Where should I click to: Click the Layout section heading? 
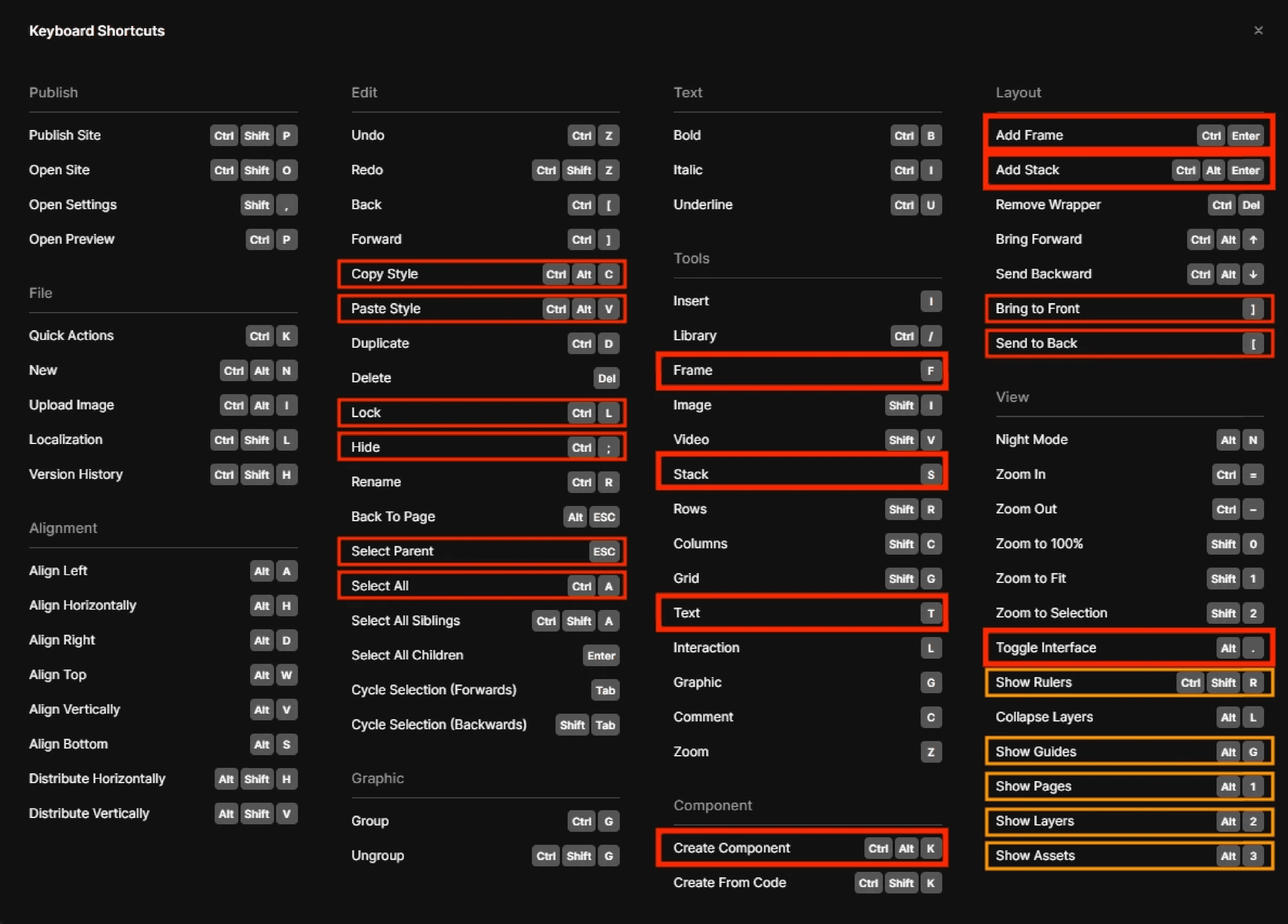click(x=1018, y=92)
